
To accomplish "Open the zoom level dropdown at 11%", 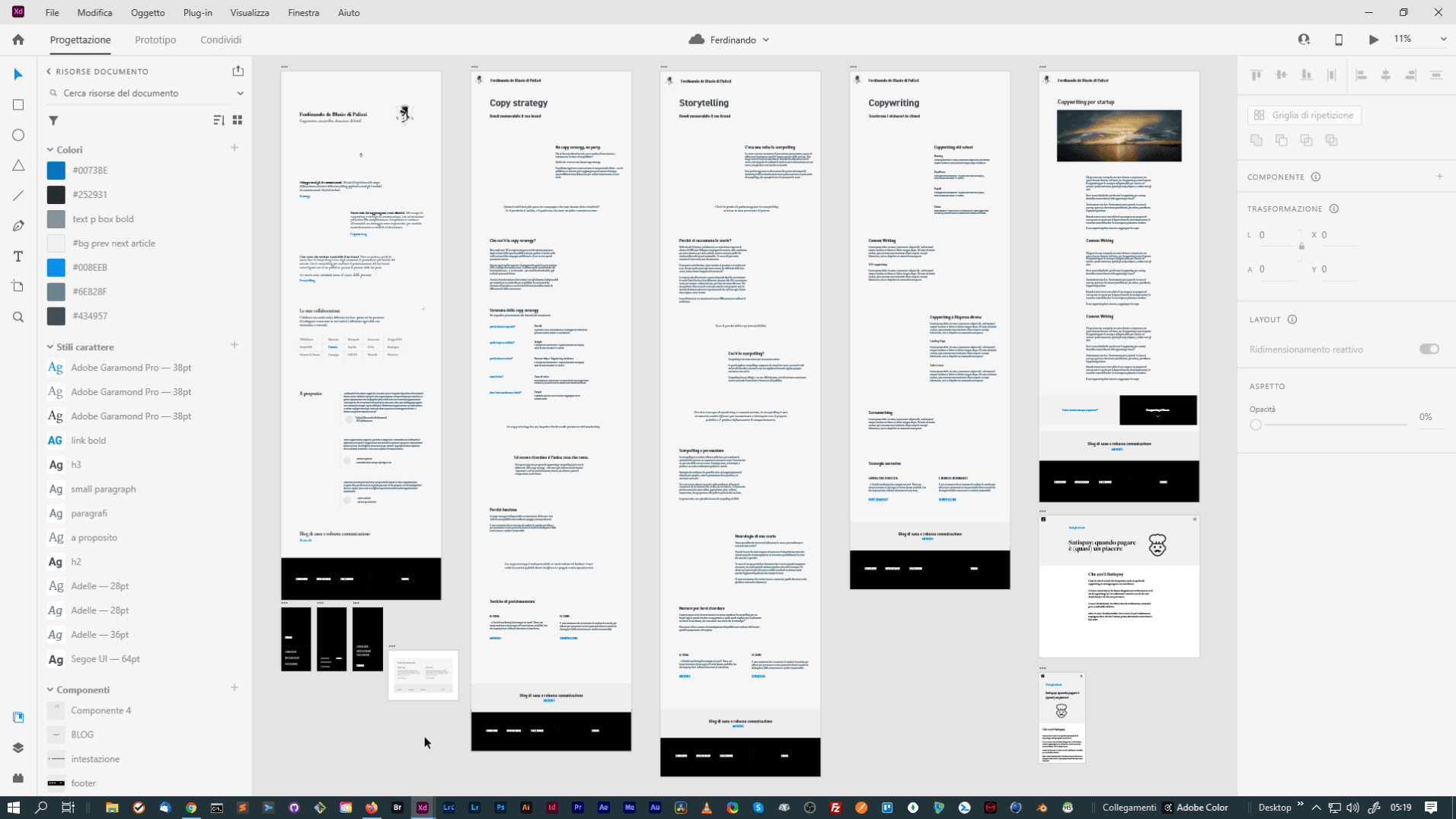I will click(1444, 39).
